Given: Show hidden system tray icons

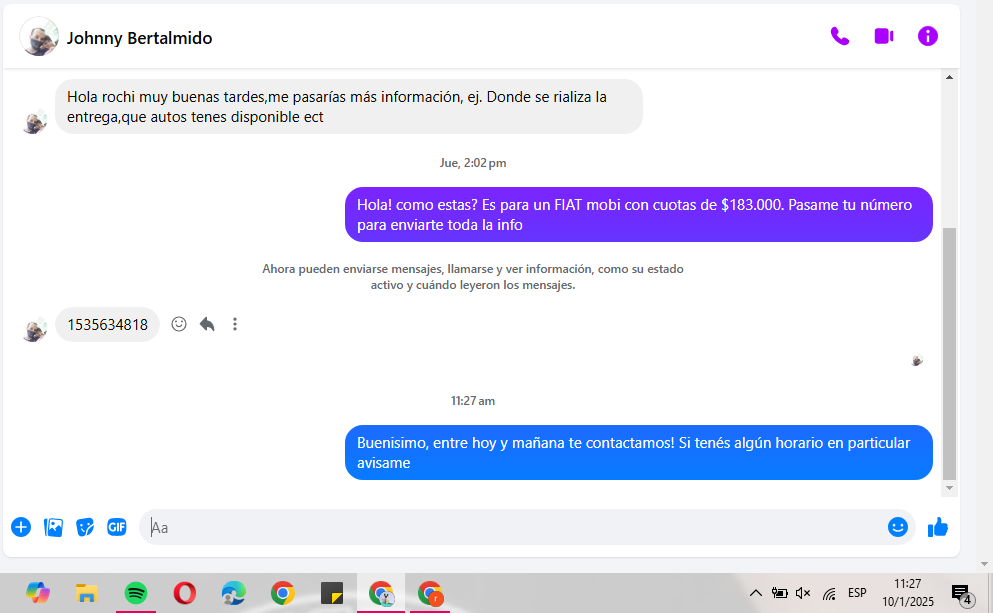Looking at the screenshot, I should click(x=756, y=593).
